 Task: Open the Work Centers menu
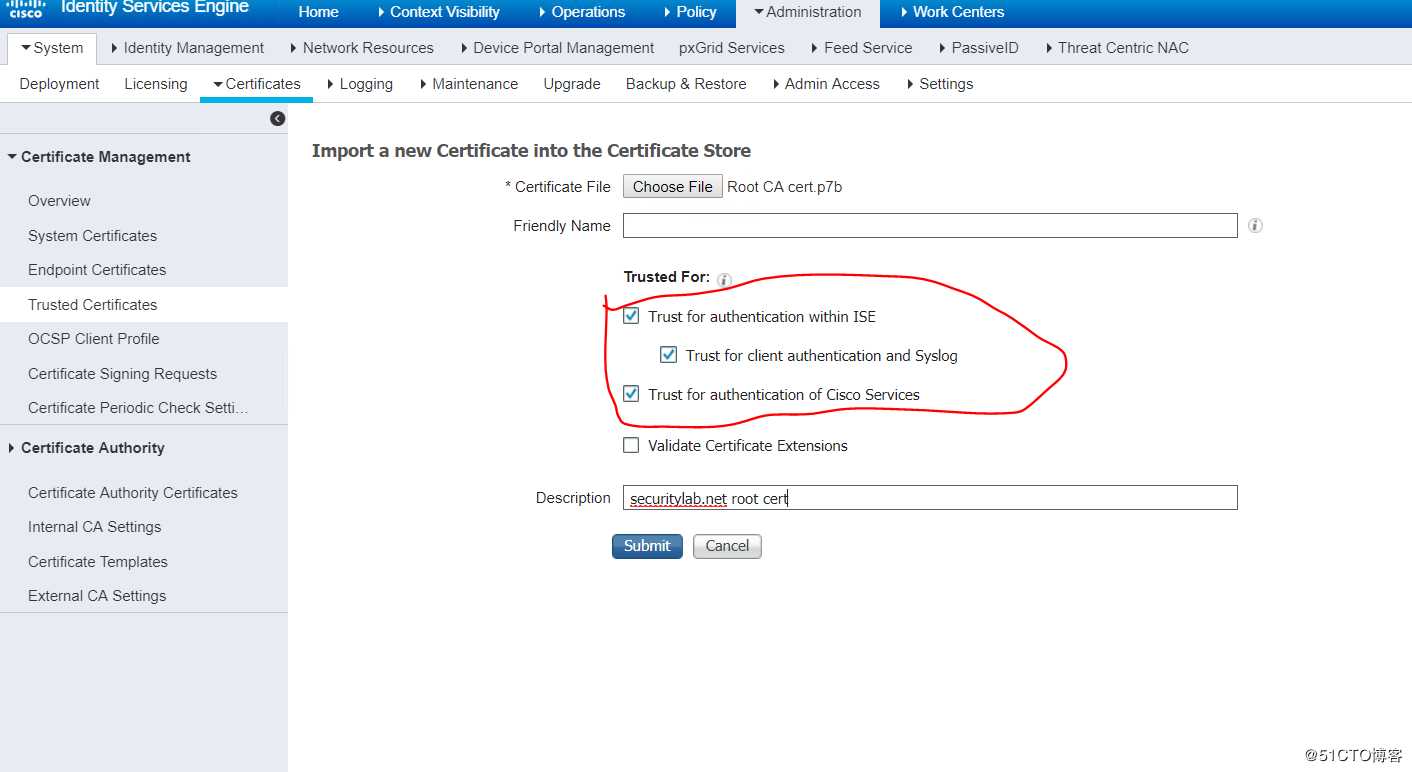(951, 12)
